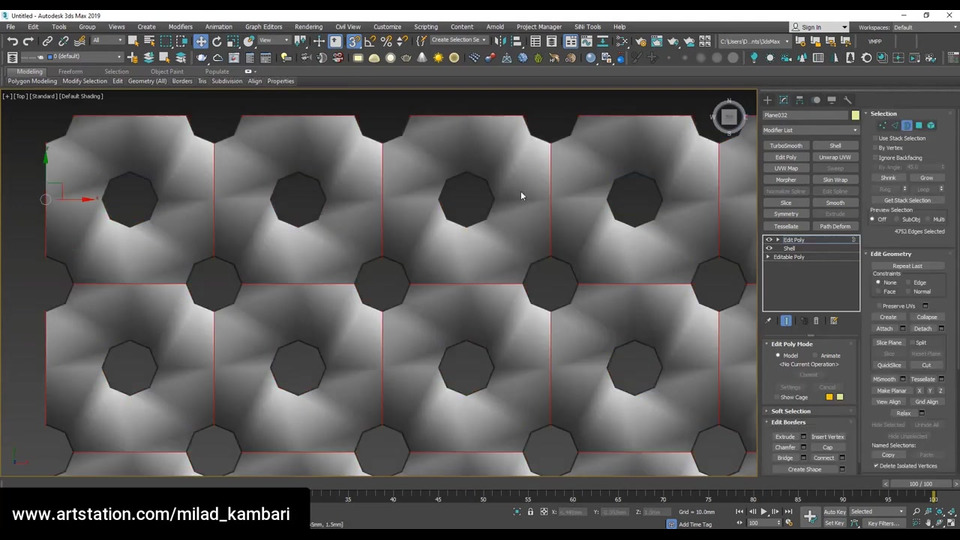Select the Rectangular Selection Region icon
This screenshot has width=960, height=540.
pyautogui.click(x=165, y=41)
